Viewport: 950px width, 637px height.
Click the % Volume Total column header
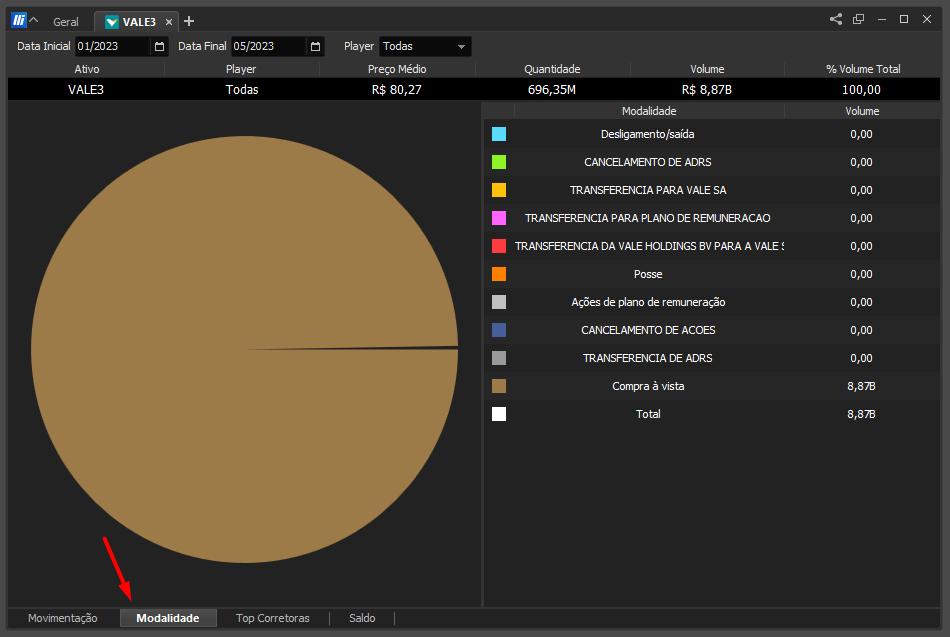[x=863, y=69]
